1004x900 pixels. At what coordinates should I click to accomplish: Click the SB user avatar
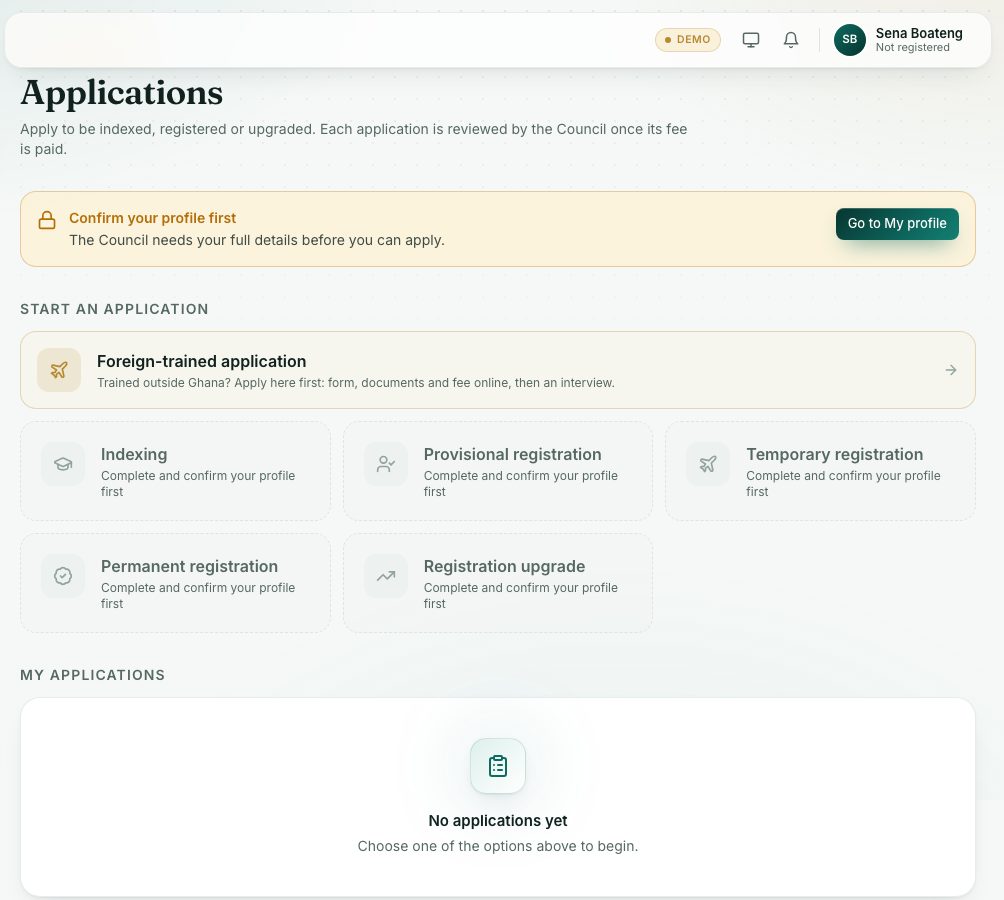tap(849, 40)
